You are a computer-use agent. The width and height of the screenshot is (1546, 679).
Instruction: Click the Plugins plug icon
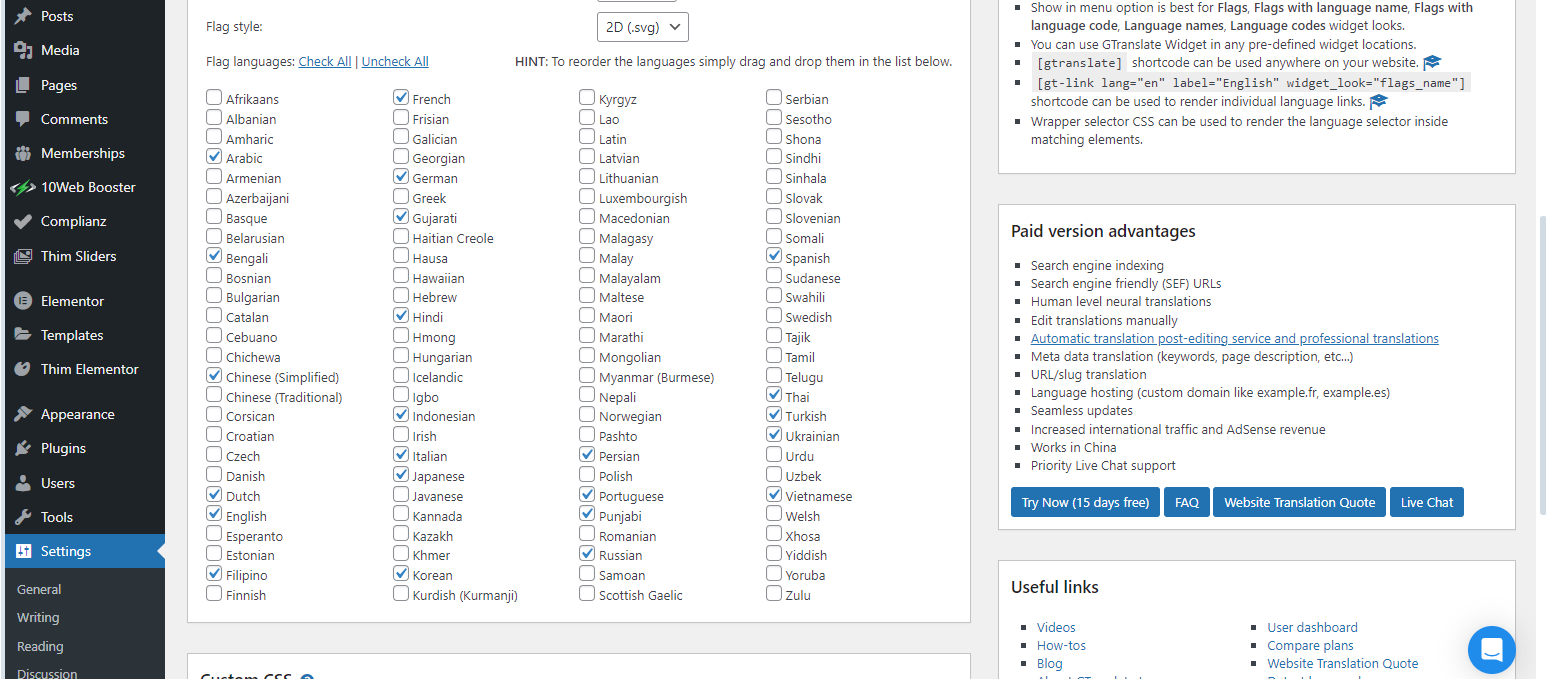click(x=23, y=449)
